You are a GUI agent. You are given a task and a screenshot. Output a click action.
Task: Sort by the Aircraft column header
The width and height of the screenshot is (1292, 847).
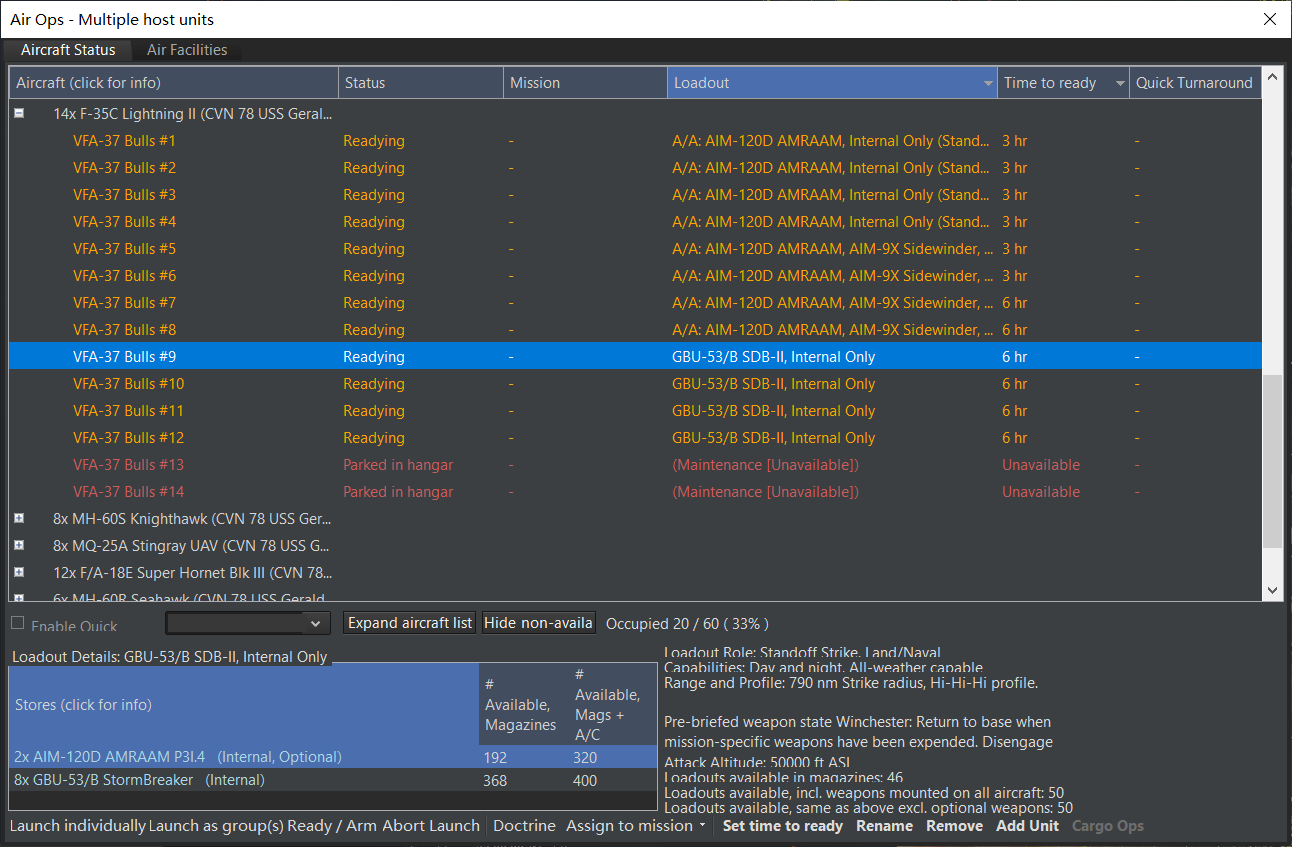[174, 83]
